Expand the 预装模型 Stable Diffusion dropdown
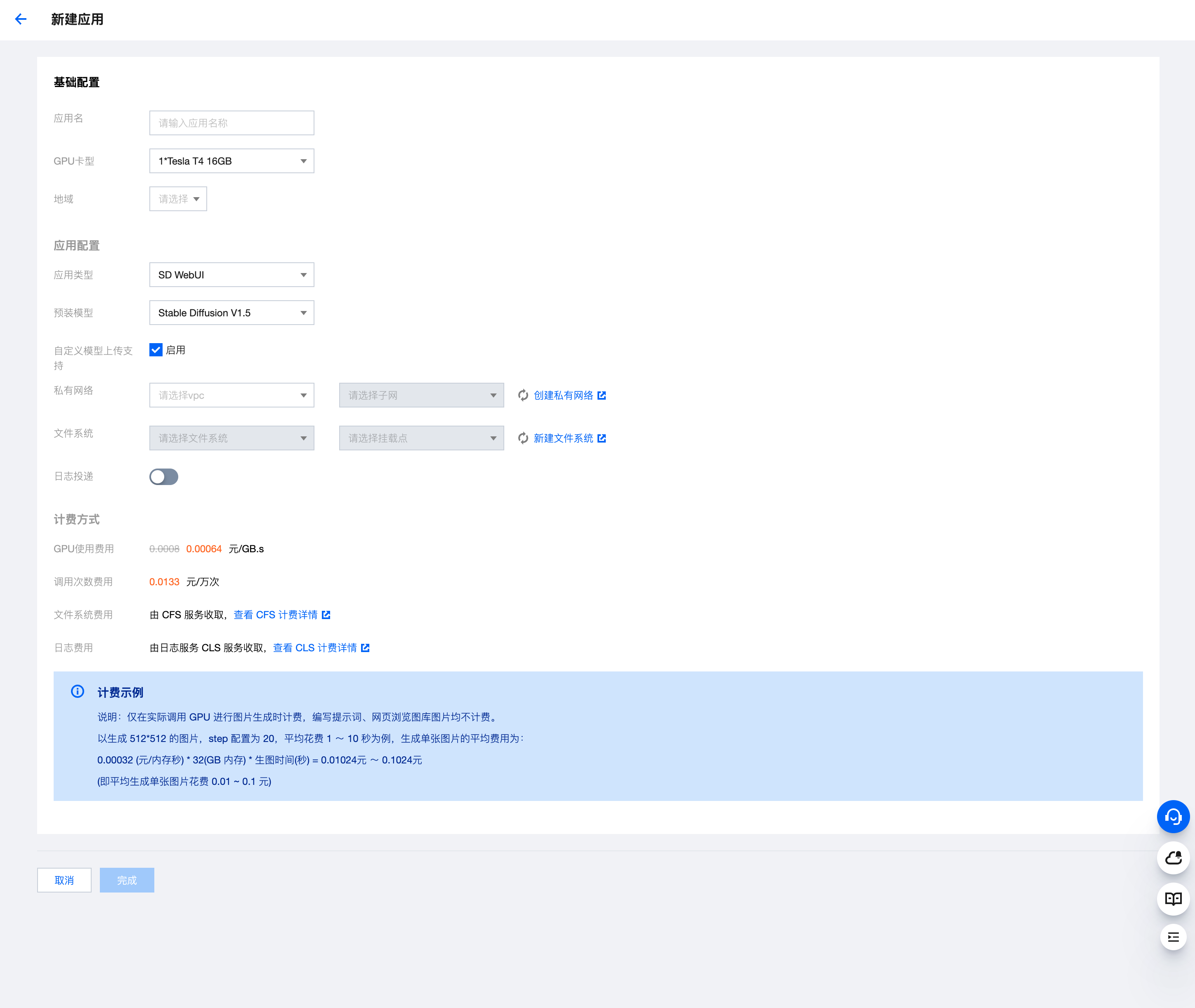1195x1008 pixels. [231, 313]
